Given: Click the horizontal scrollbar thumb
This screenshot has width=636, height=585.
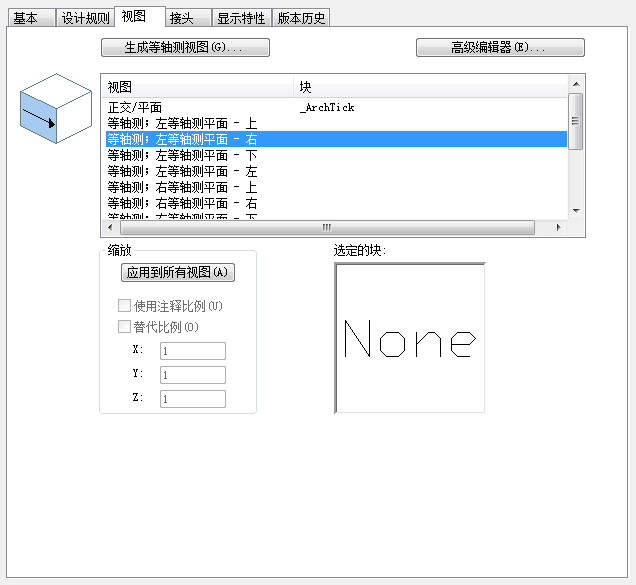Looking at the screenshot, I should (x=327, y=227).
